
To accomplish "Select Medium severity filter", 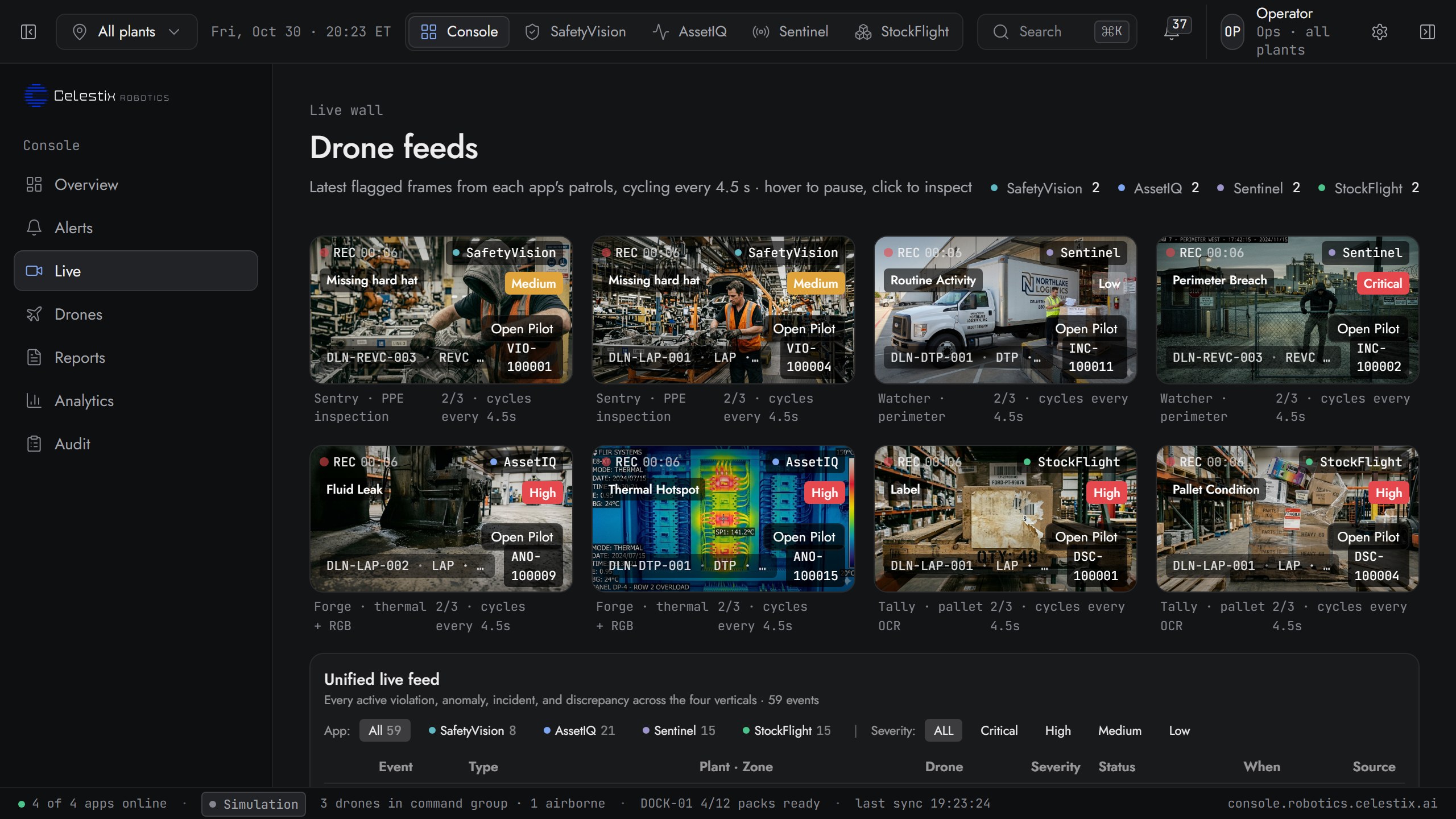I will (x=1120, y=730).
